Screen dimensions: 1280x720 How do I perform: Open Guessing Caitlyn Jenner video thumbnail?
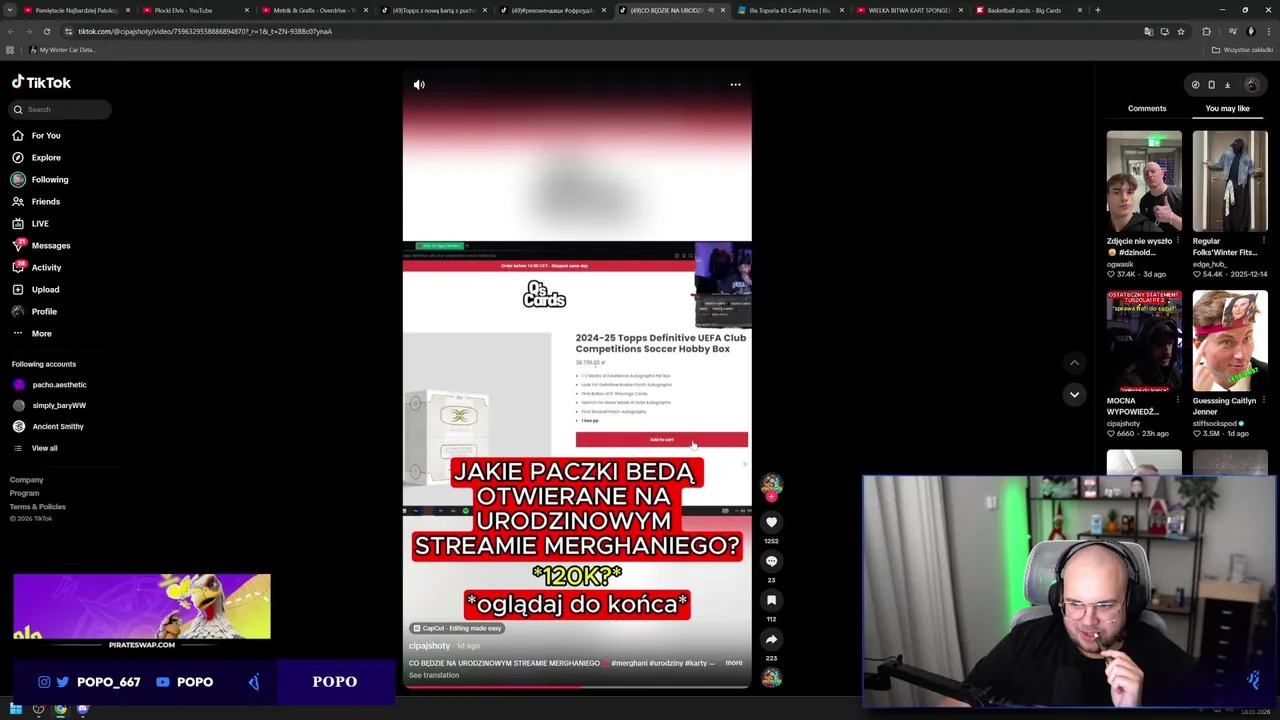pos(1230,341)
